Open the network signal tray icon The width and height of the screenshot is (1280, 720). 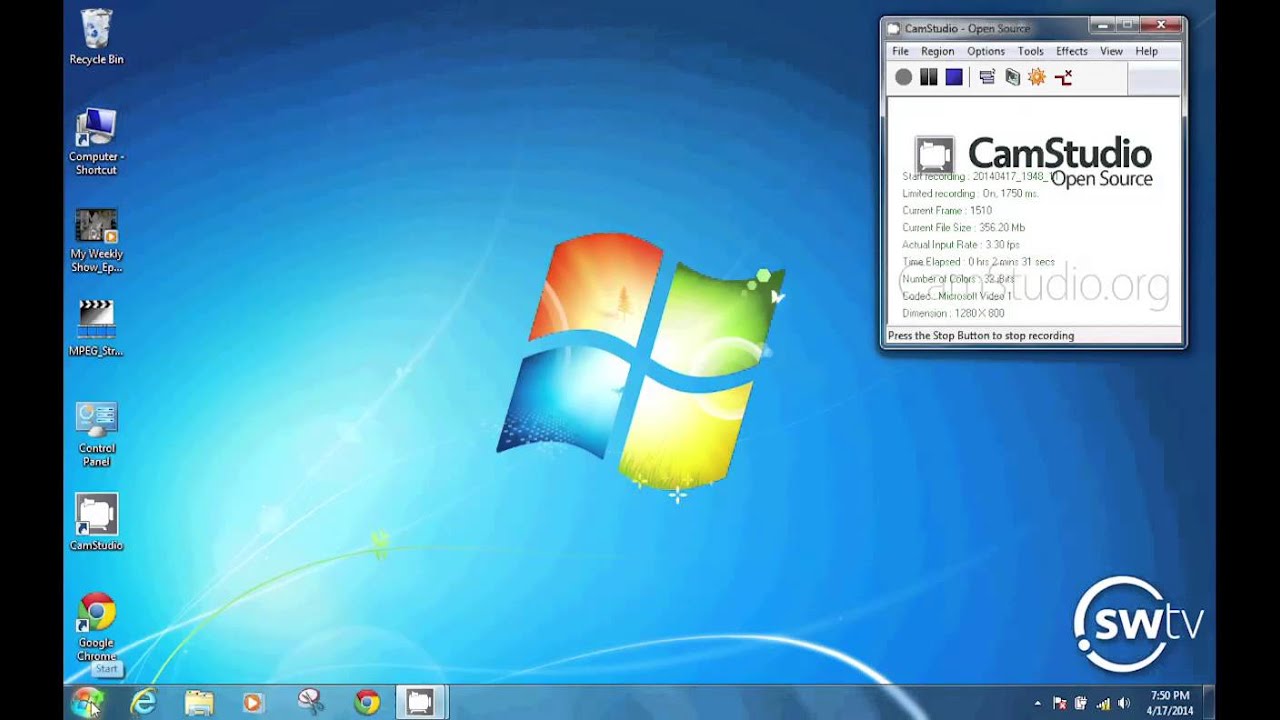pyautogui.click(x=1103, y=704)
